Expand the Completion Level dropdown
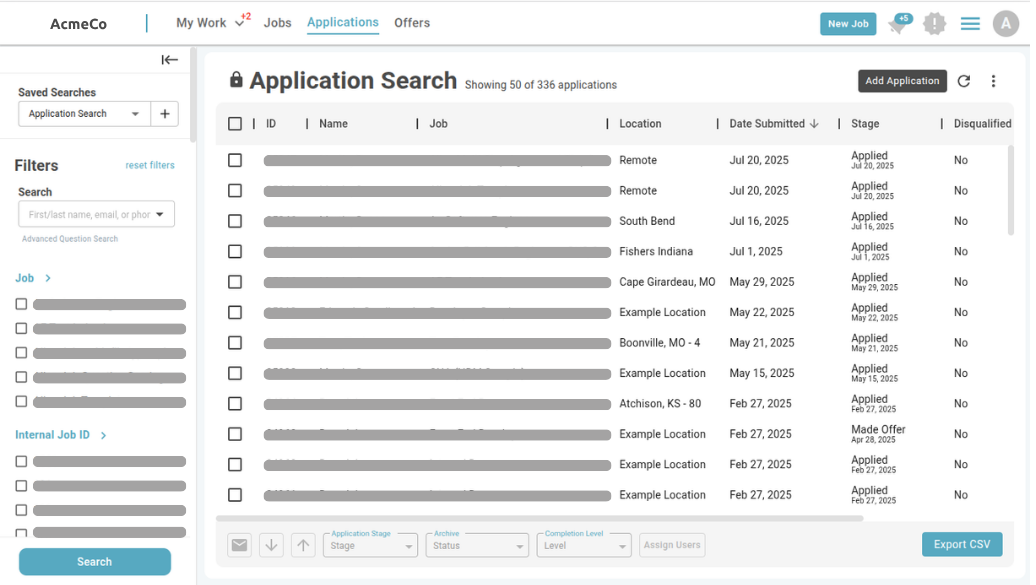The image size is (1036, 585). point(584,545)
